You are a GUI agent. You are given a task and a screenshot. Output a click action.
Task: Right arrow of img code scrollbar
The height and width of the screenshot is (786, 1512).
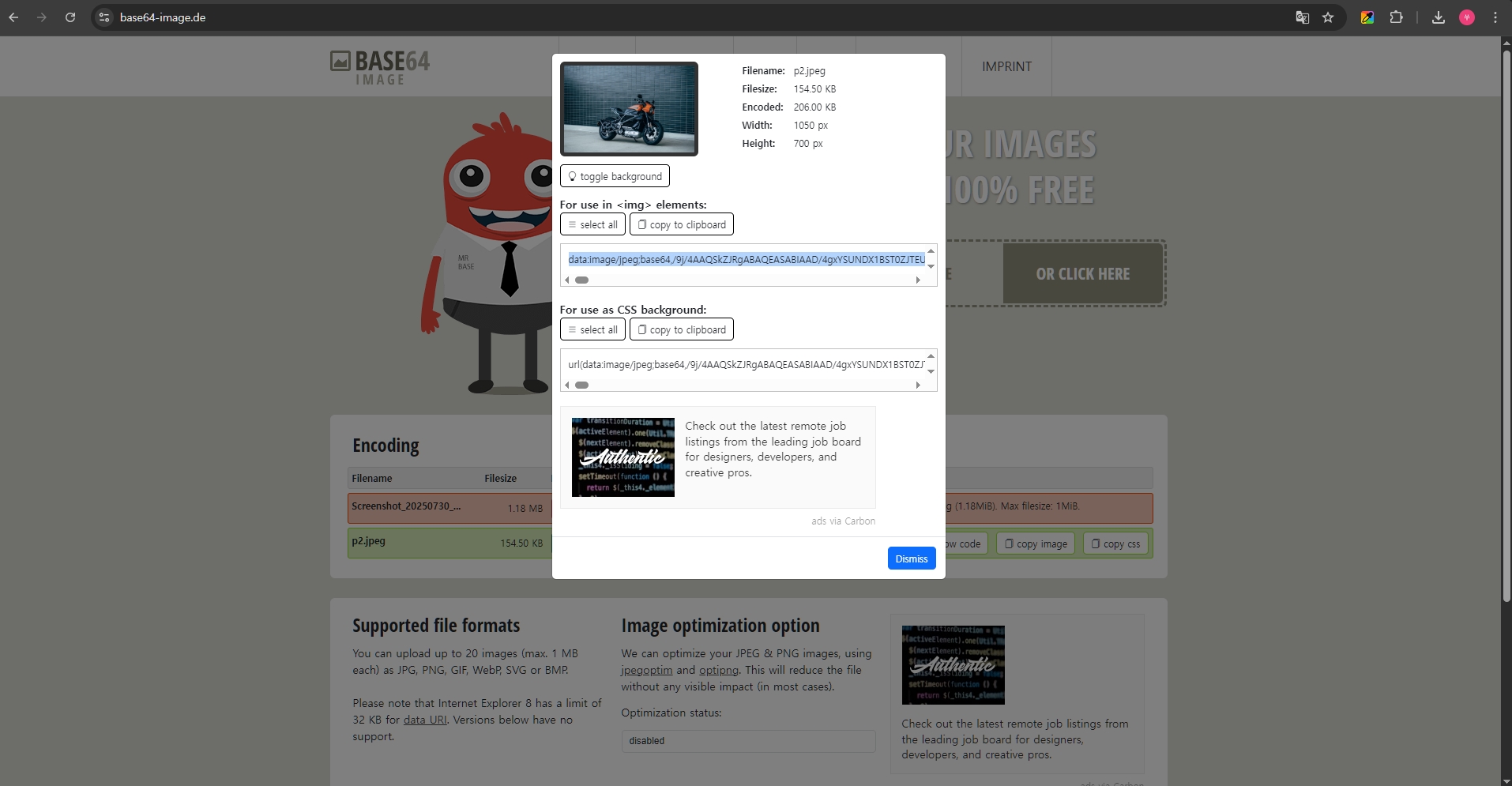(x=918, y=280)
